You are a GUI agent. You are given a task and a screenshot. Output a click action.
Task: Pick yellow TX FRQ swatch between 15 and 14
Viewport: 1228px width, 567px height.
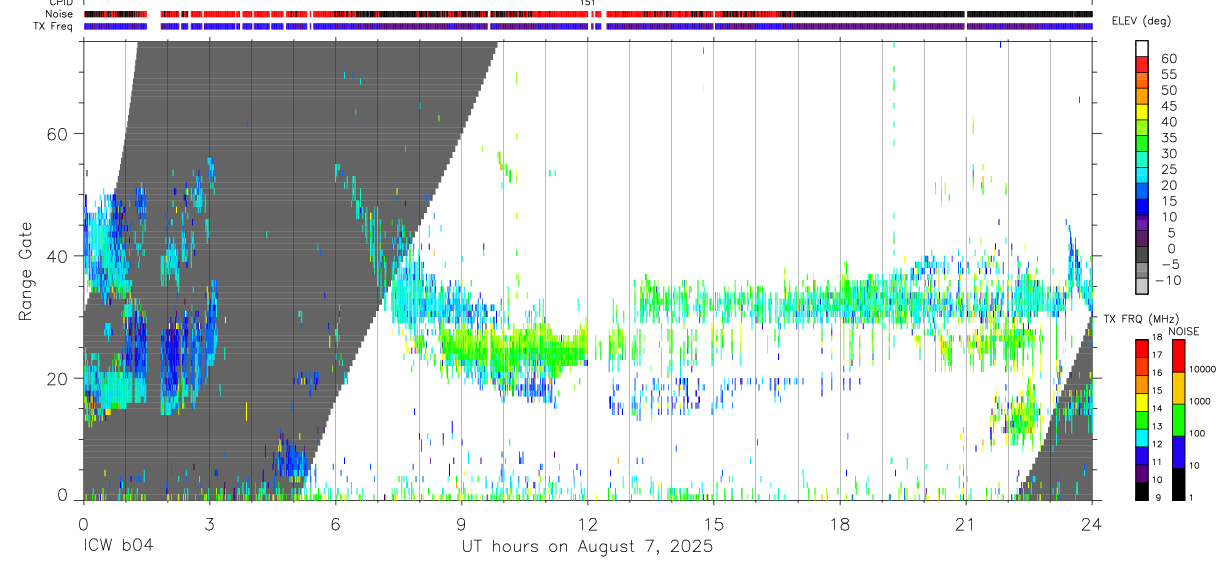click(x=1142, y=402)
